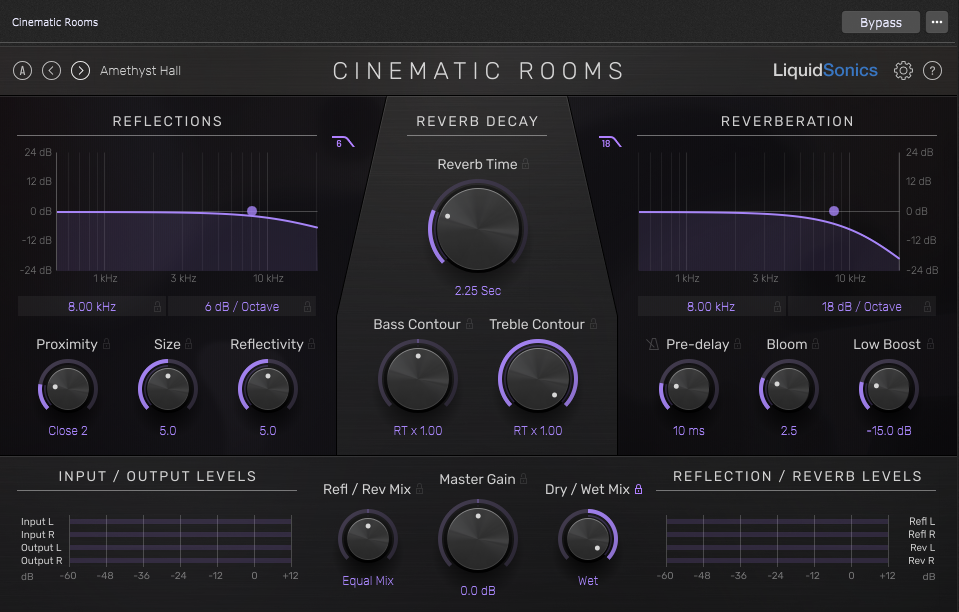959x612 pixels.
Task: Click the Bass Contour RT x 1.00 value
Action: point(418,431)
